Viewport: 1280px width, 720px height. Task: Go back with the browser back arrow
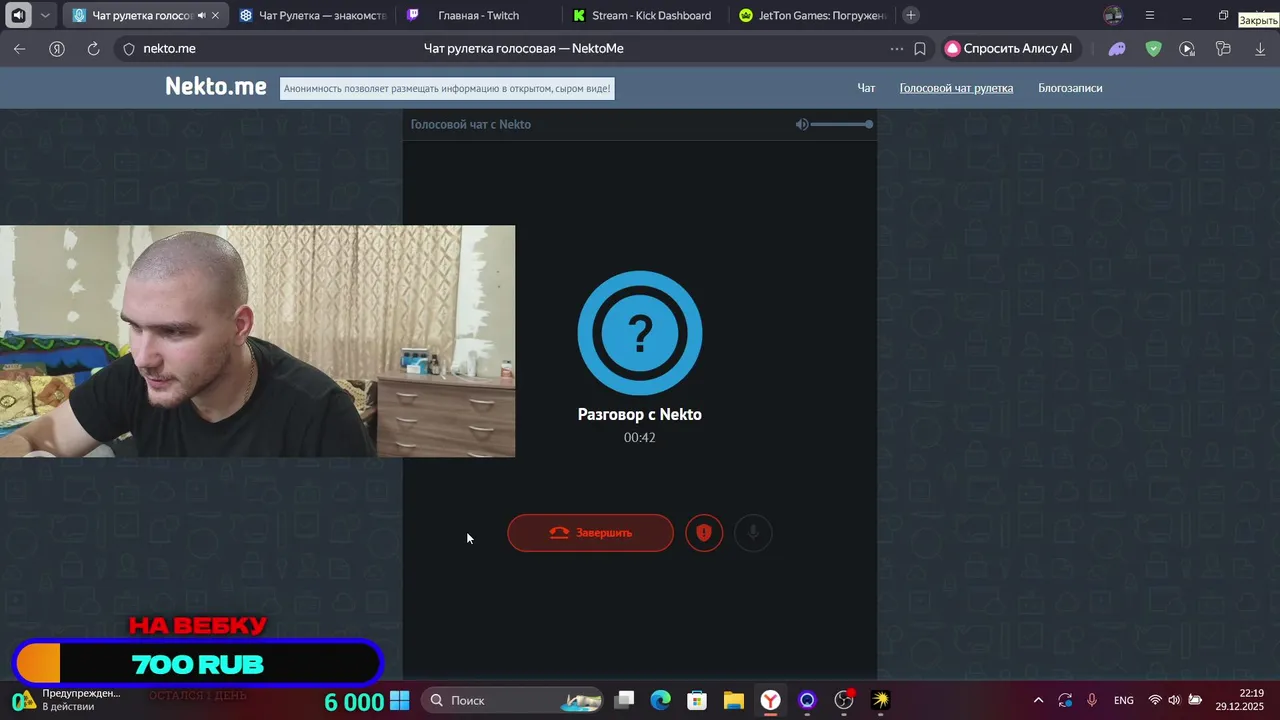20,48
